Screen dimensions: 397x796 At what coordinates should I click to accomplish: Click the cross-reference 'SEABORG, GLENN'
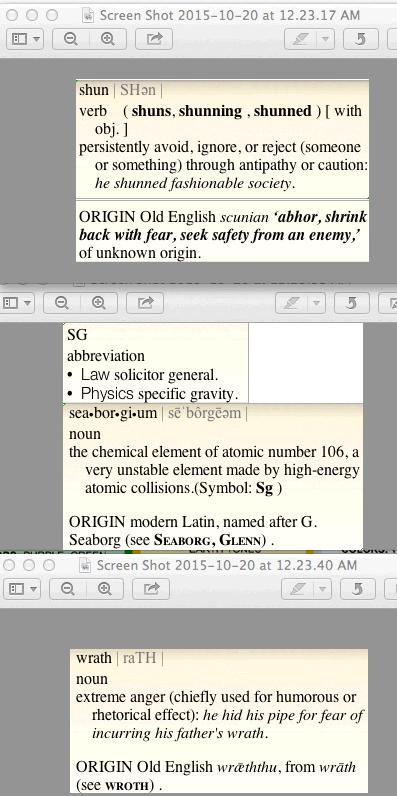[x=210, y=540]
